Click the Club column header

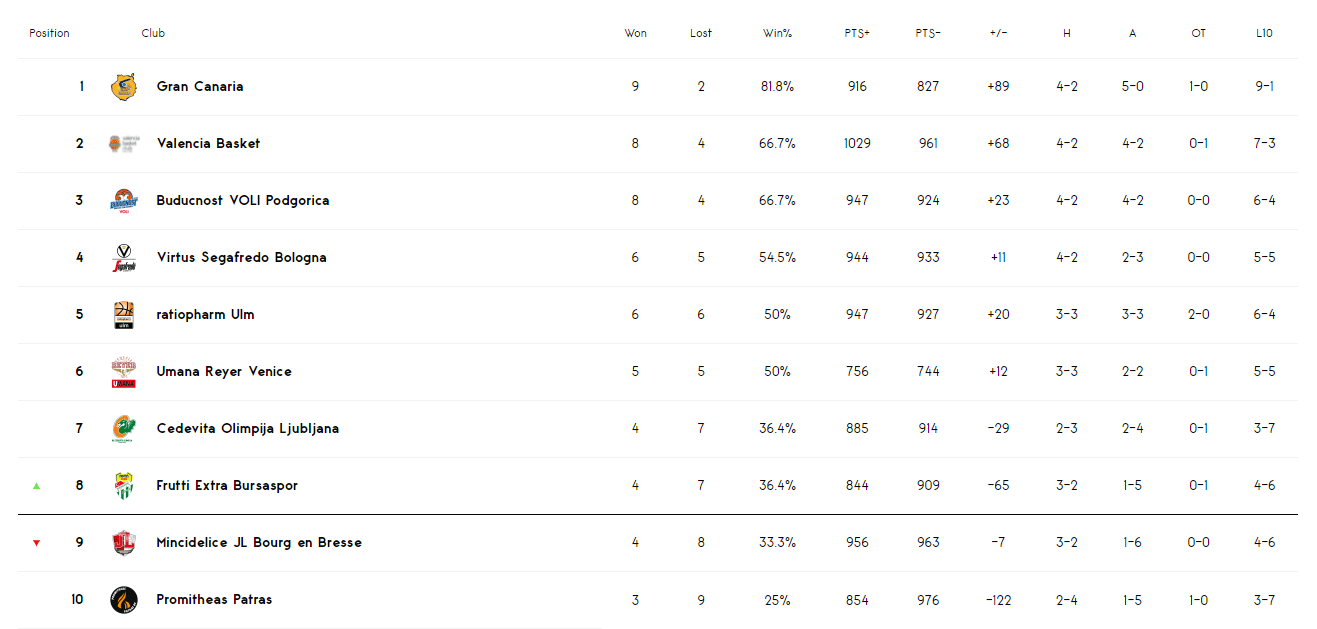(153, 33)
